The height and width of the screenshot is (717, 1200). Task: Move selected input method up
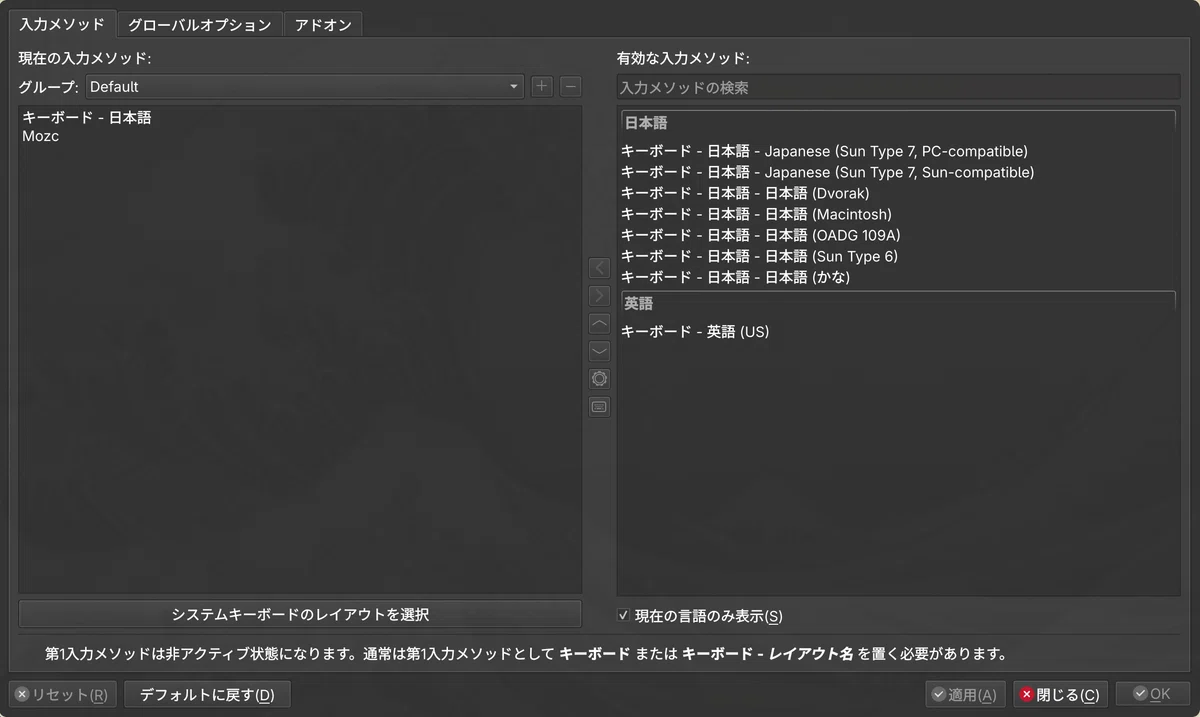coord(599,324)
